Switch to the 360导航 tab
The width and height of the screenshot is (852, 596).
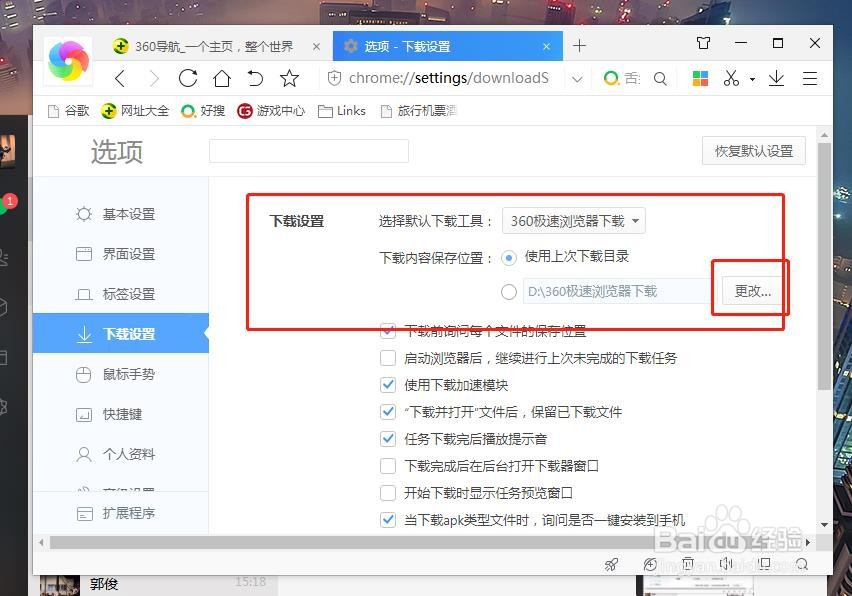click(218, 45)
